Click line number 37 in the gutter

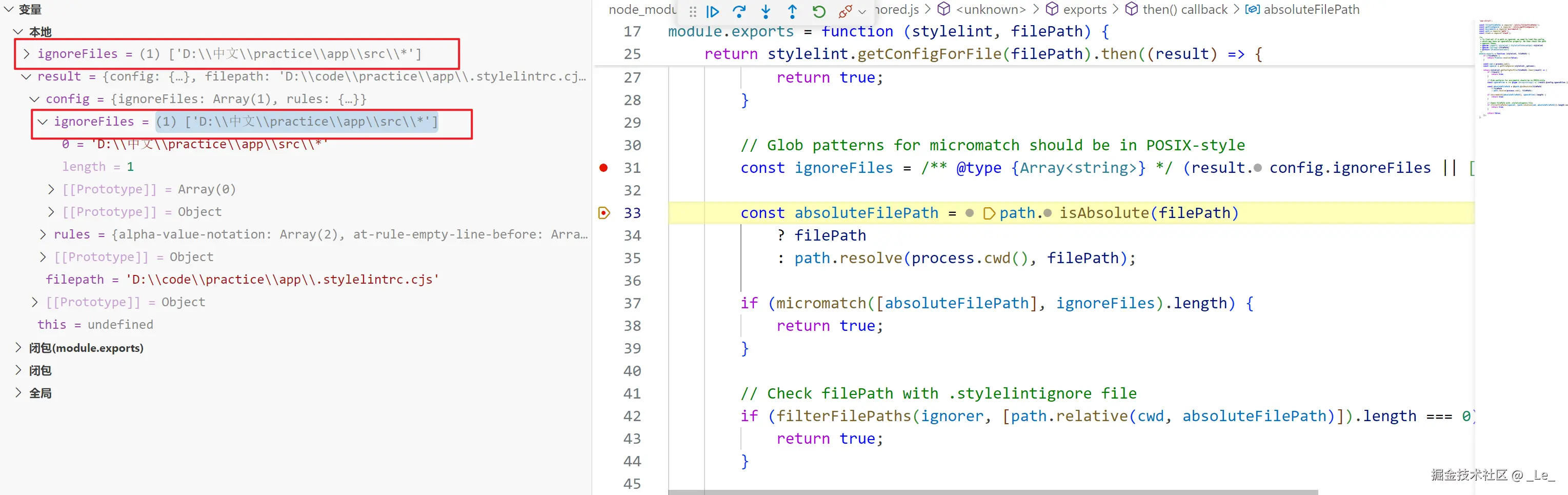click(x=632, y=303)
